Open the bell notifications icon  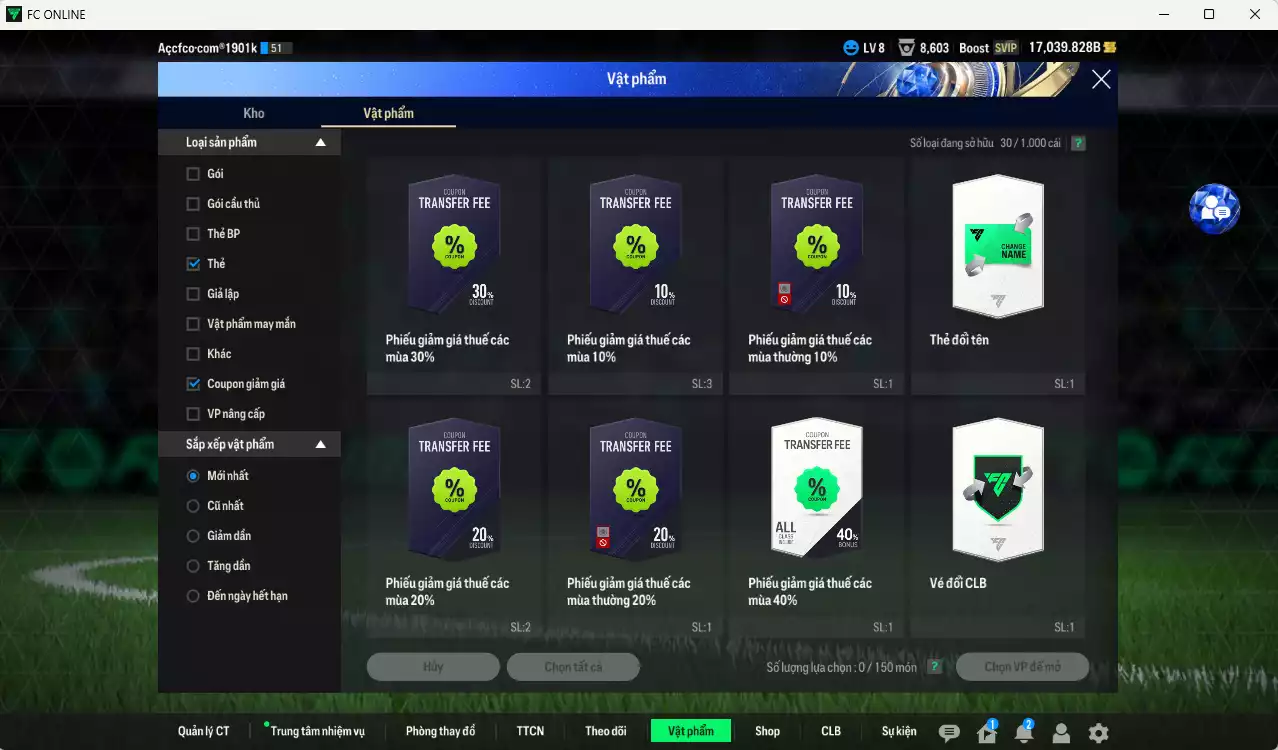coord(1024,733)
